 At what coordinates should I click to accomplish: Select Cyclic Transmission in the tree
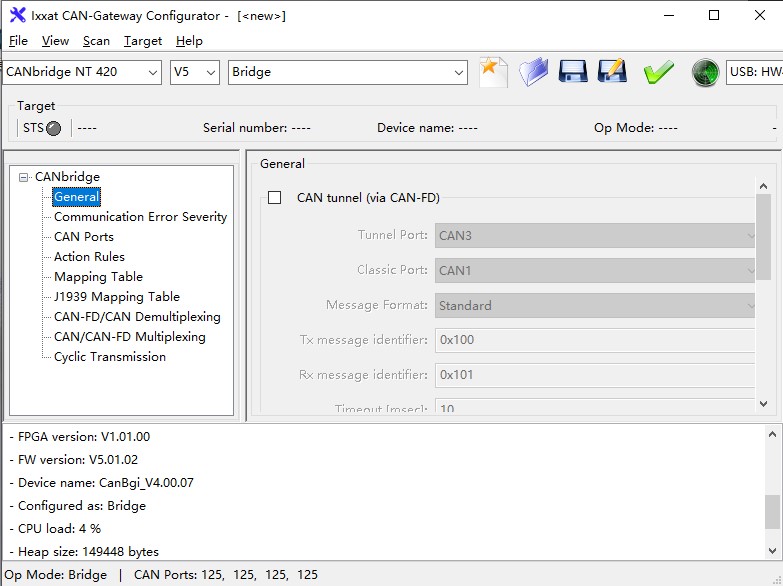(x=110, y=357)
